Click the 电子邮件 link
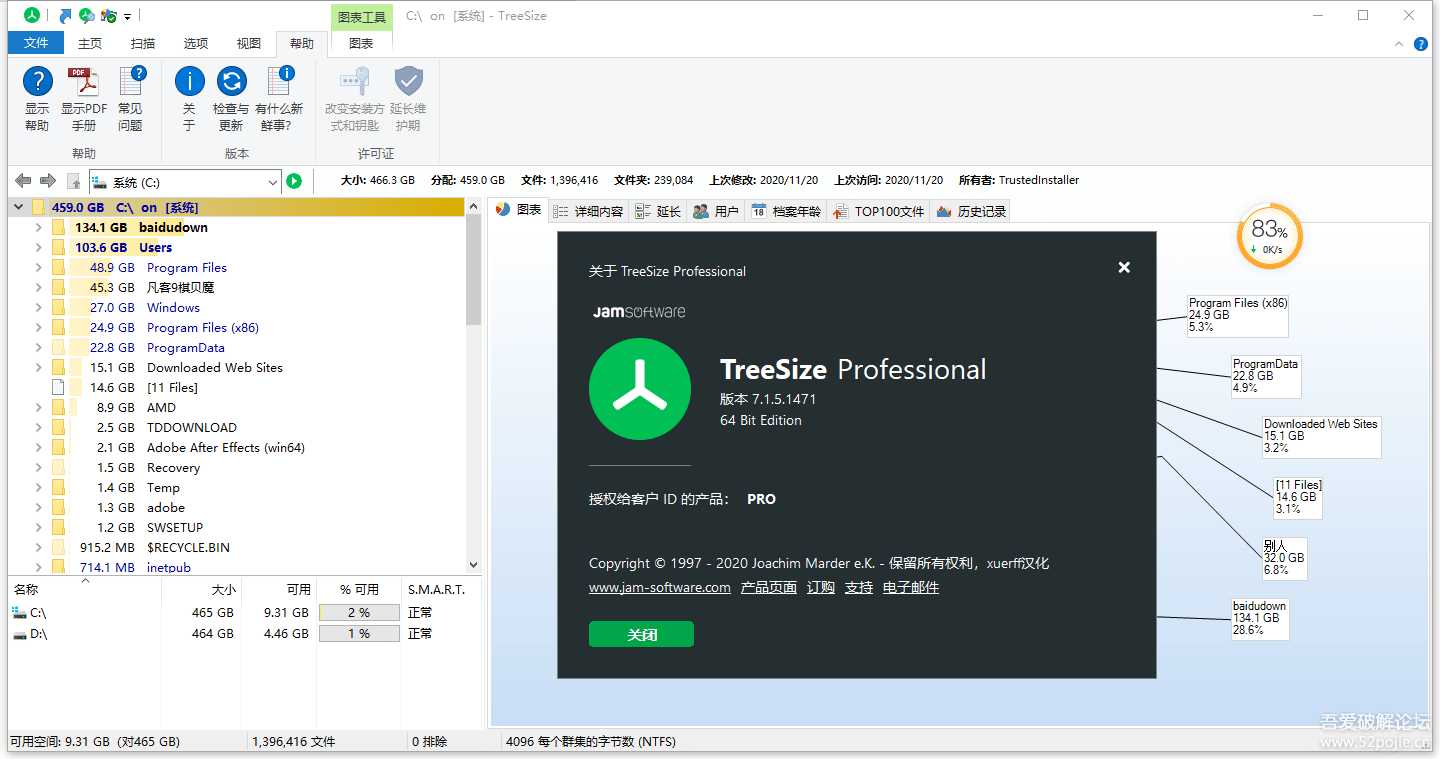Viewport: 1440px width, 759px height. [911, 588]
